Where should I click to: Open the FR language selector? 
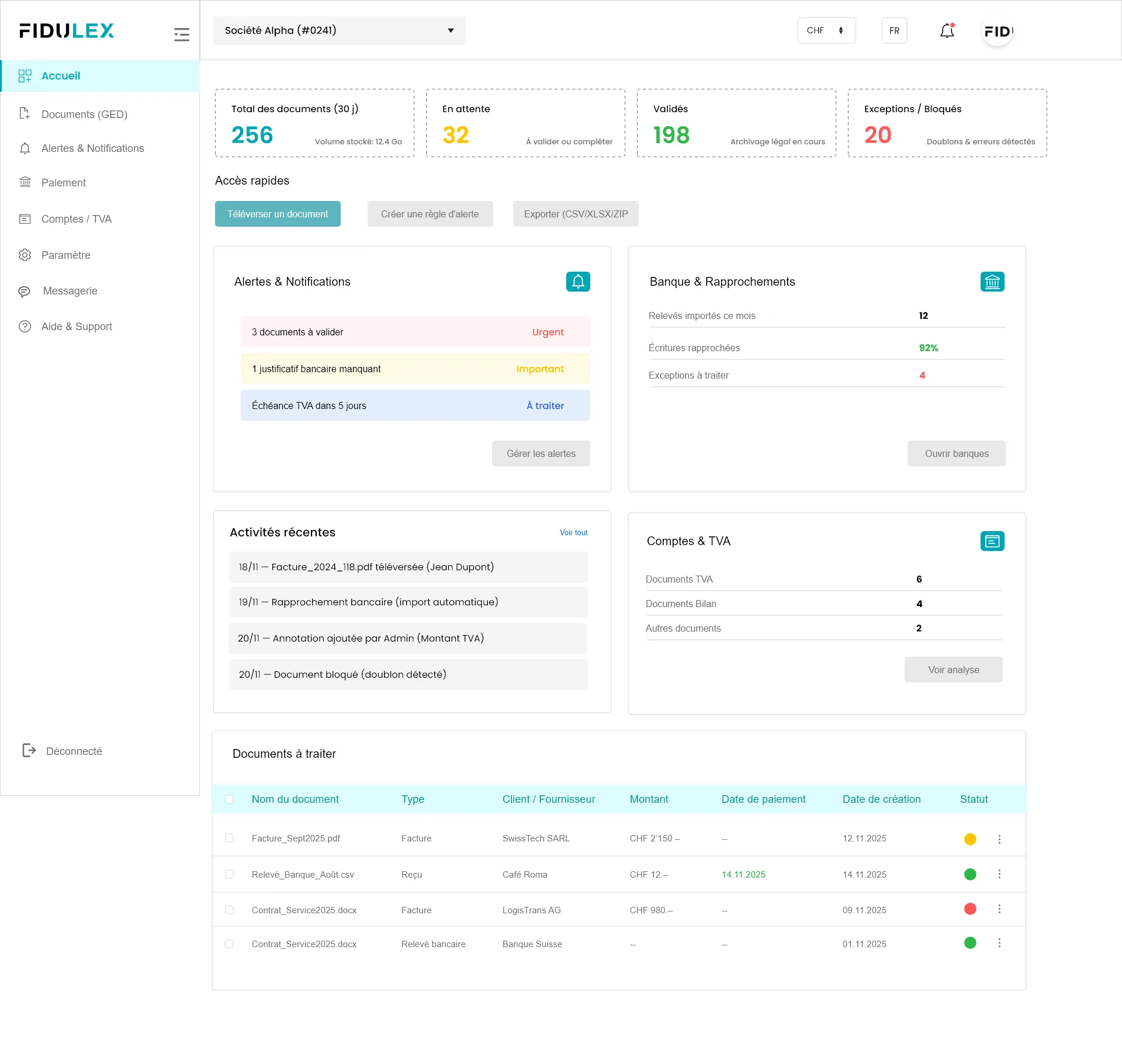tap(894, 30)
